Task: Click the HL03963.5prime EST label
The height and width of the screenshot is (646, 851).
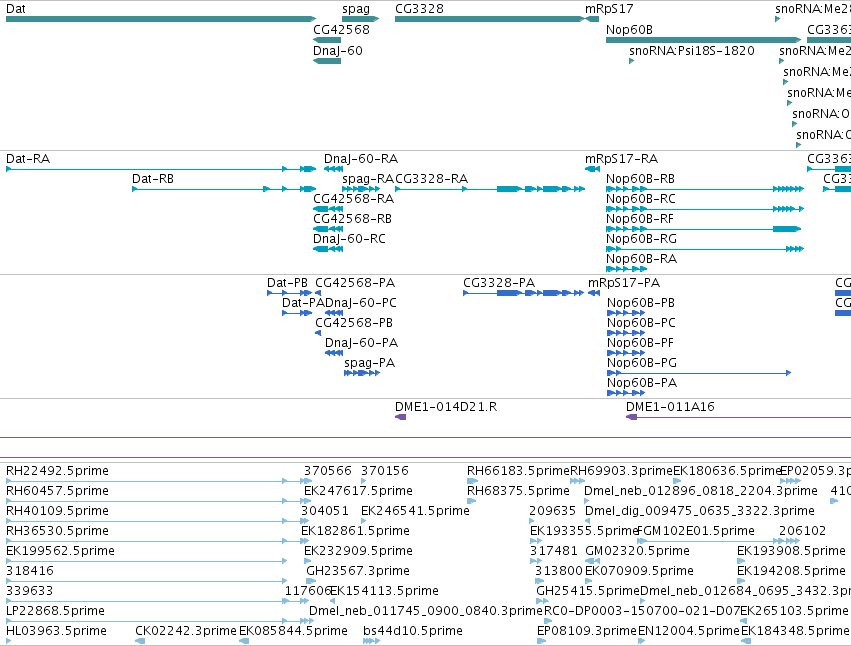Action: click(56, 631)
